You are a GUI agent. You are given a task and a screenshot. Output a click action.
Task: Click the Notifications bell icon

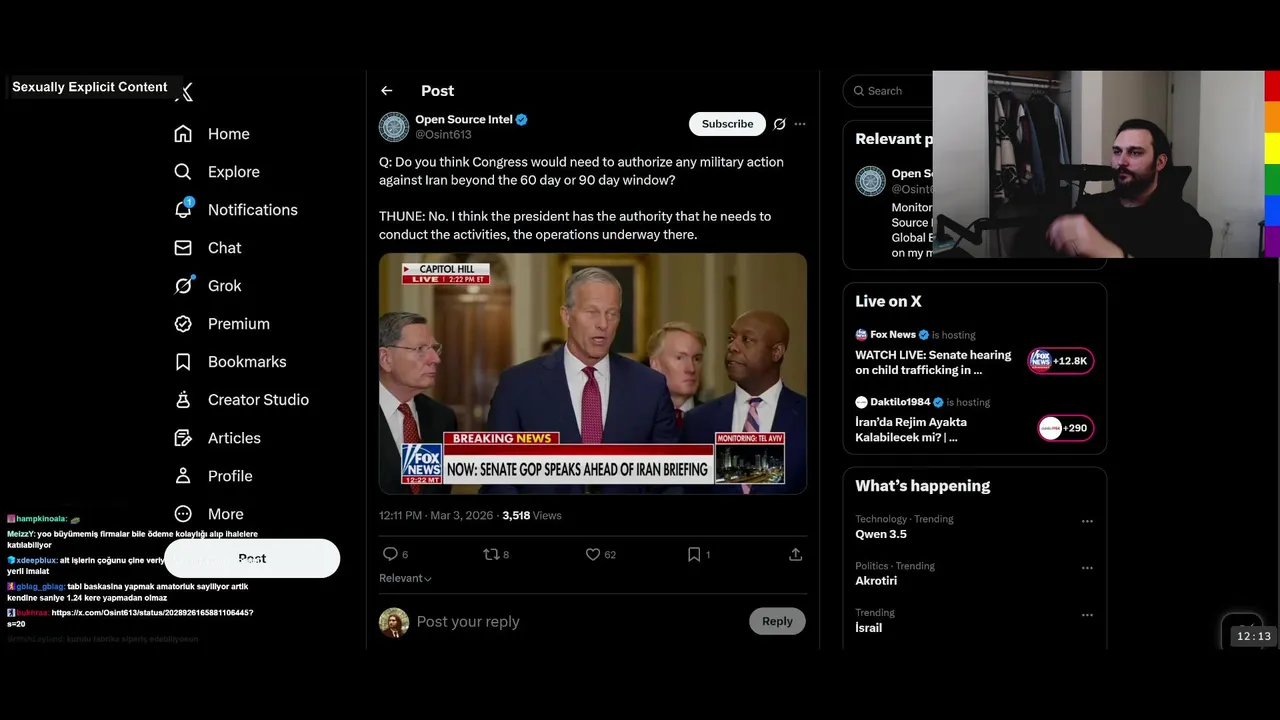pos(183,210)
